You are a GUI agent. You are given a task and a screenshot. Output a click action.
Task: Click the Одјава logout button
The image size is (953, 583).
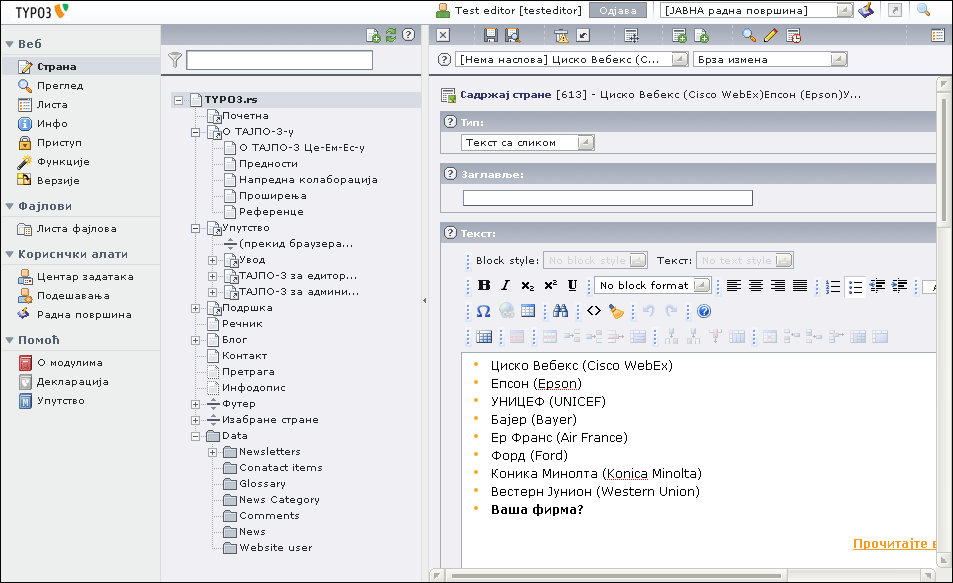point(617,10)
